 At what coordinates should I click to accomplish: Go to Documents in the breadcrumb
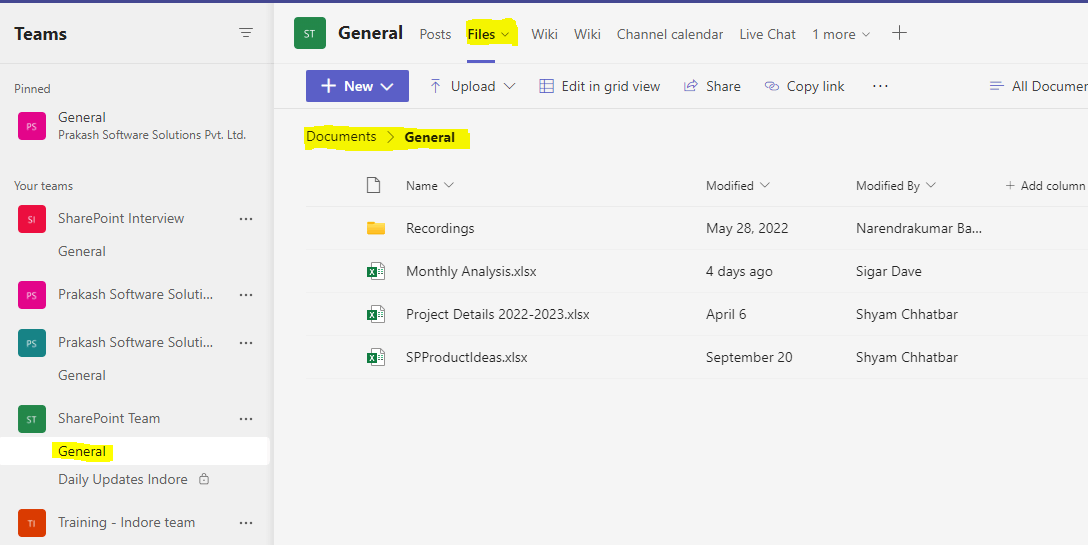pyautogui.click(x=341, y=137)
